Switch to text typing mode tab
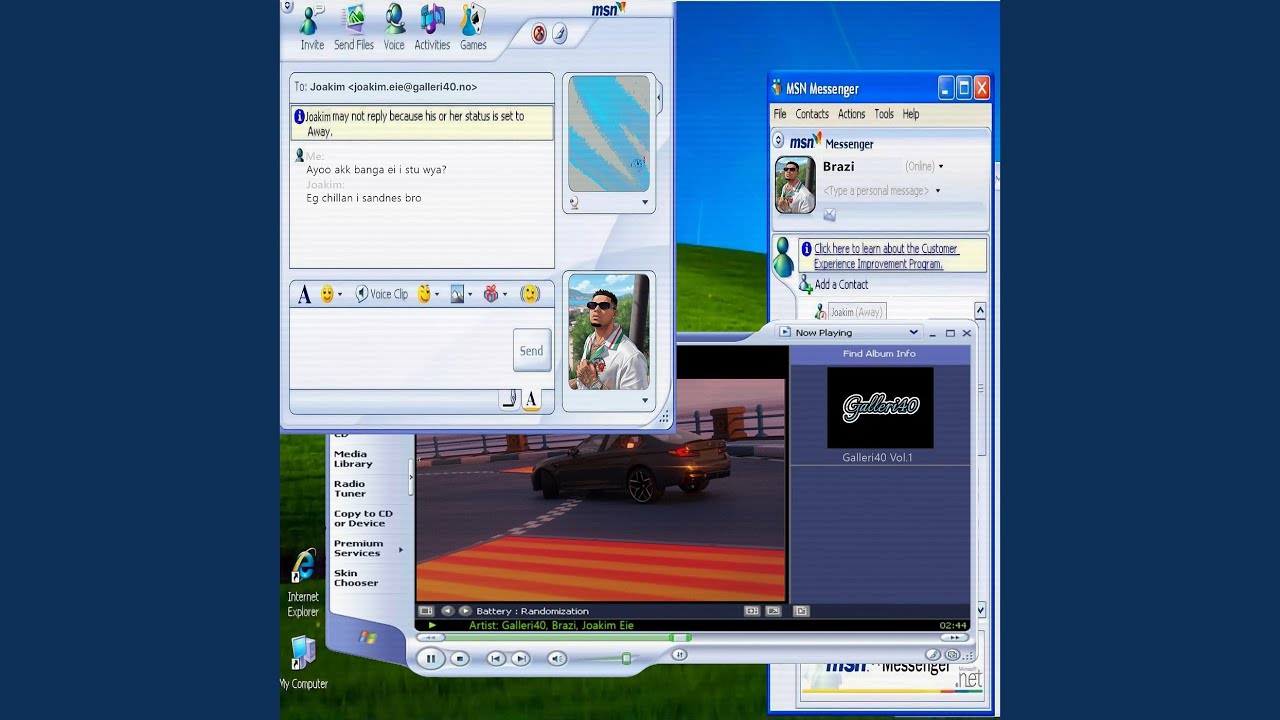This screenshot has height=720, width=1280. [531, 400]
